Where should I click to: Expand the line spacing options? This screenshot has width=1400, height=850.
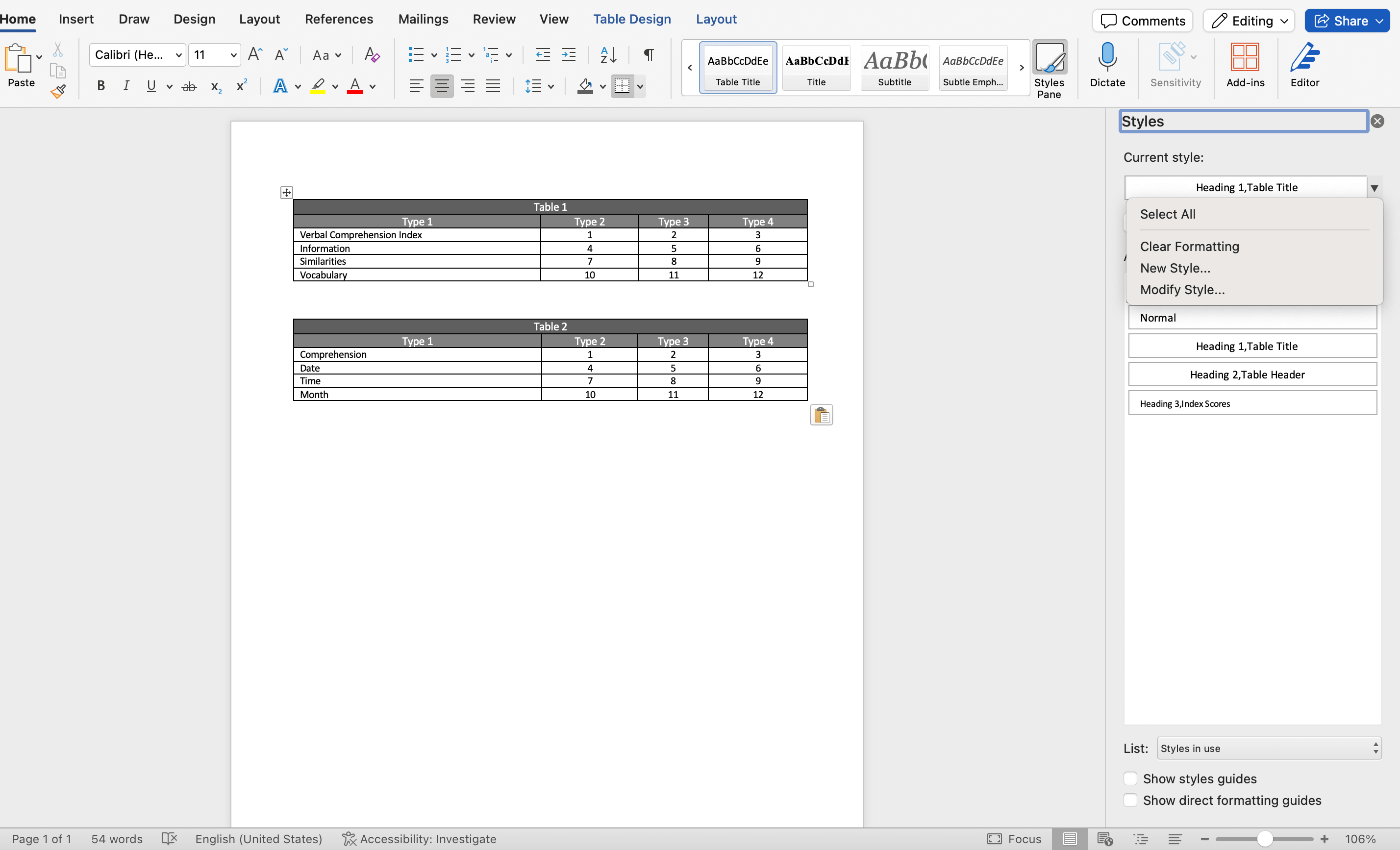539,86
